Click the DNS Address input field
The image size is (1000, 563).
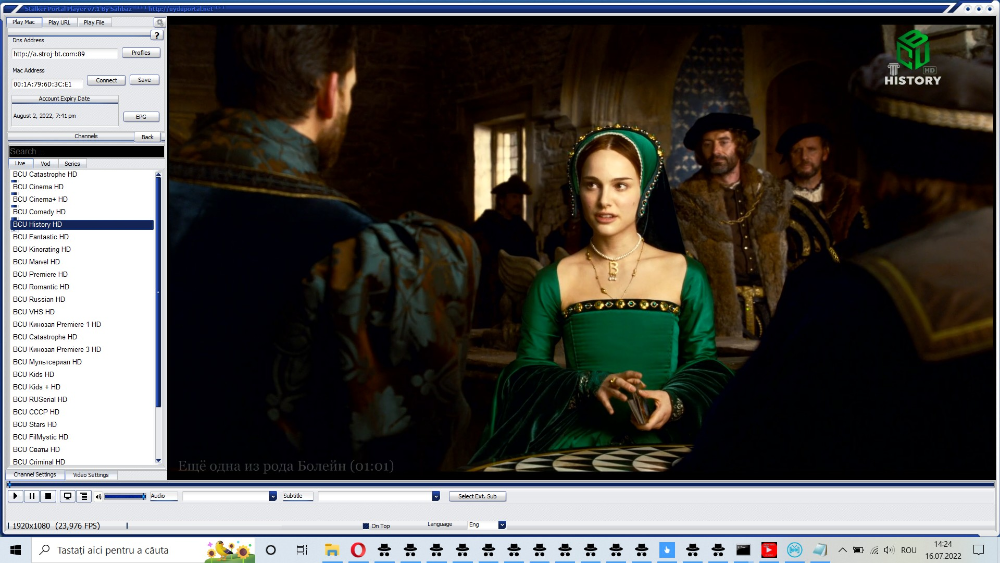(x=64, y=54)
